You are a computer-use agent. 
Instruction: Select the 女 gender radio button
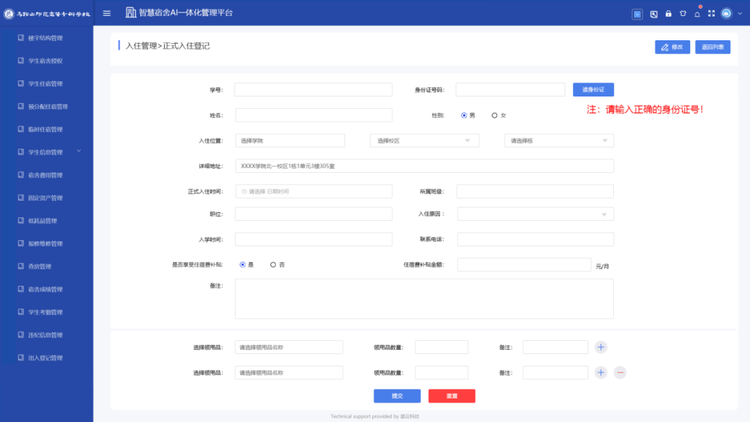[494, 115]
